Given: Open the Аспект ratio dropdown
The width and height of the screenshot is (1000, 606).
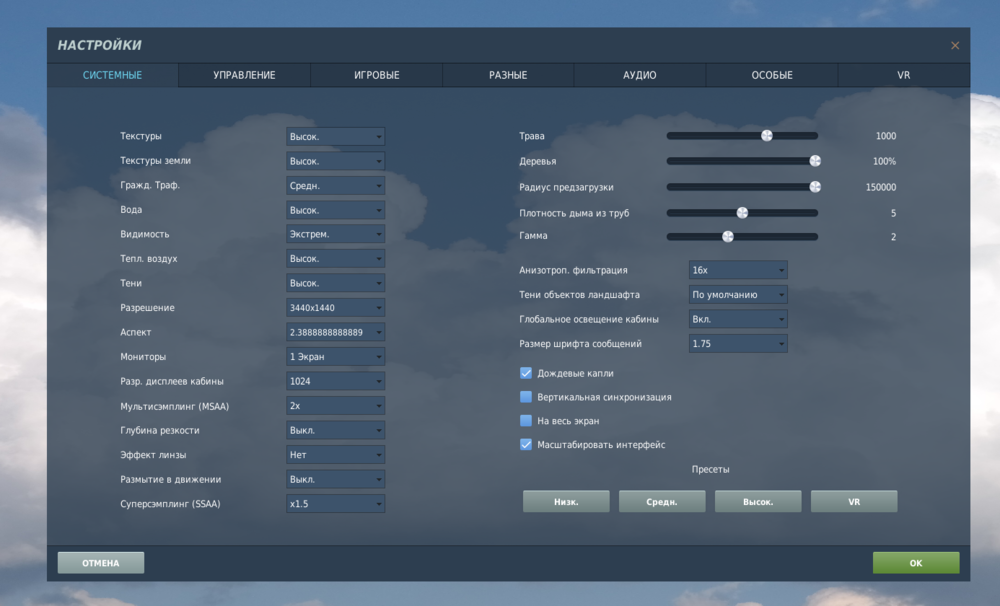Looking at the screenshot, I should 335,332.
